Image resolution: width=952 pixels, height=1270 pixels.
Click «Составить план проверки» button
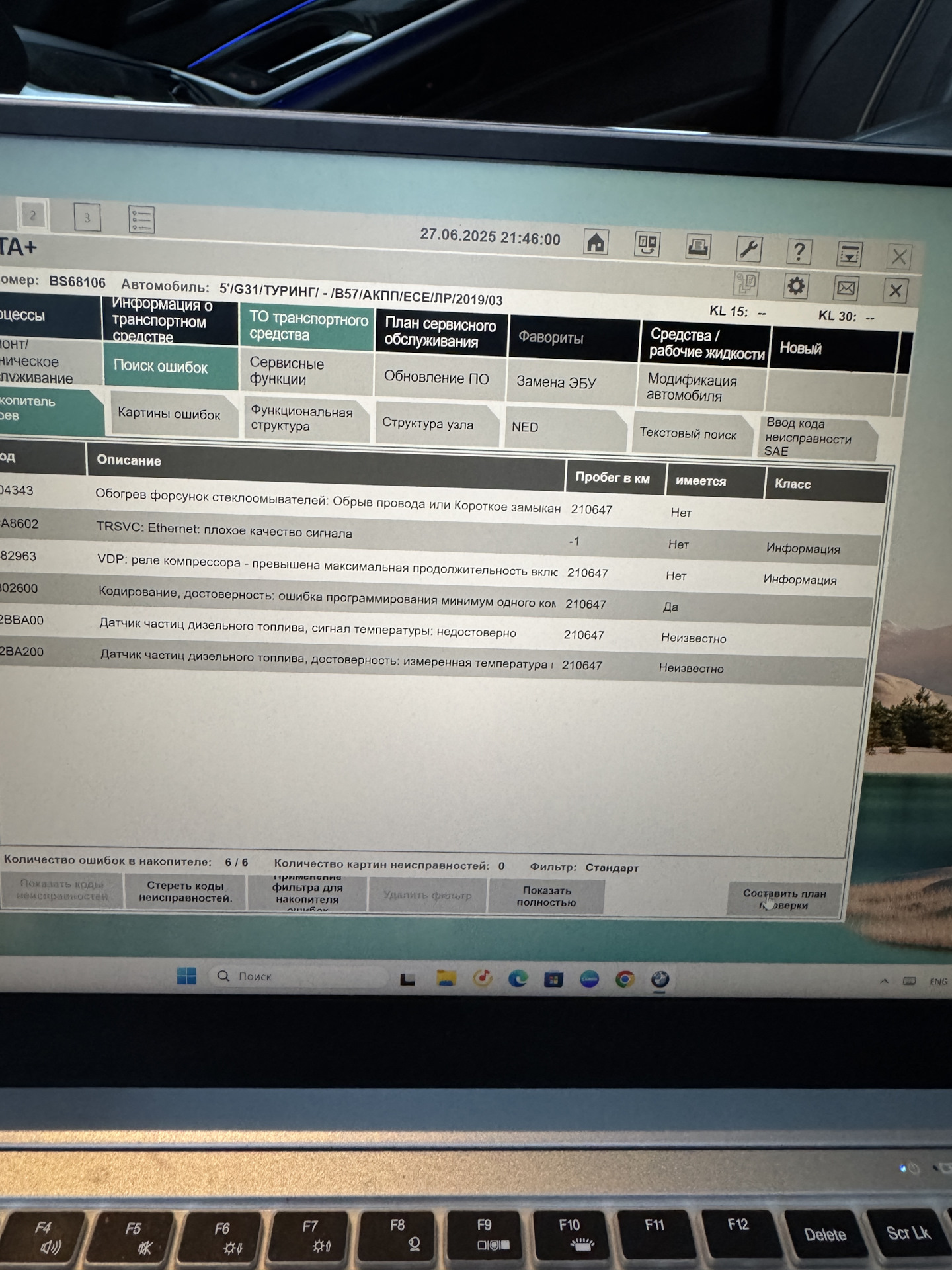(x=784, y=899)
